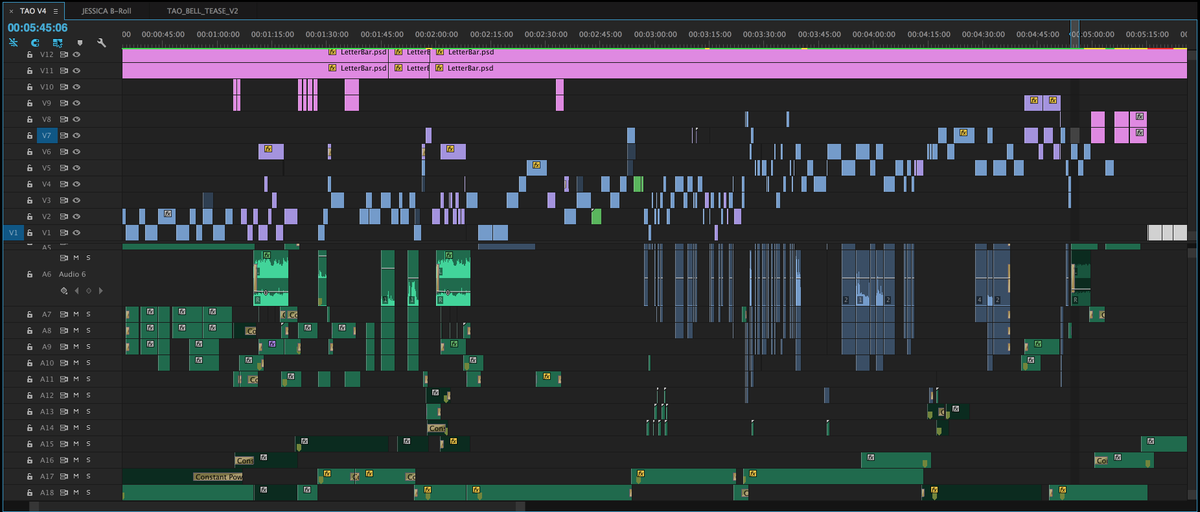1200x512 pixels.
Task: Click the 00:05:45:06 playhead timecode field
Action: 38,27
